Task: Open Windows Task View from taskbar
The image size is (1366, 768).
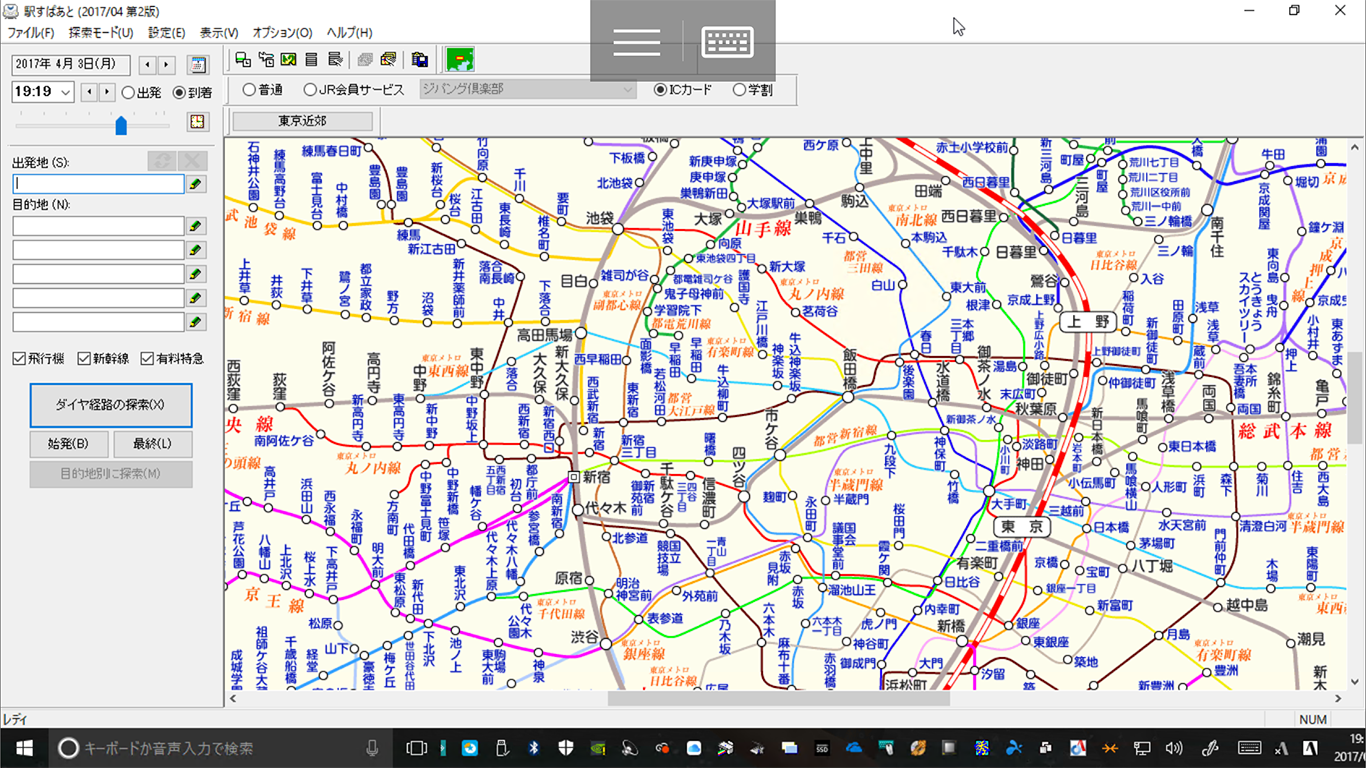Action: click(x=416, y=748)
